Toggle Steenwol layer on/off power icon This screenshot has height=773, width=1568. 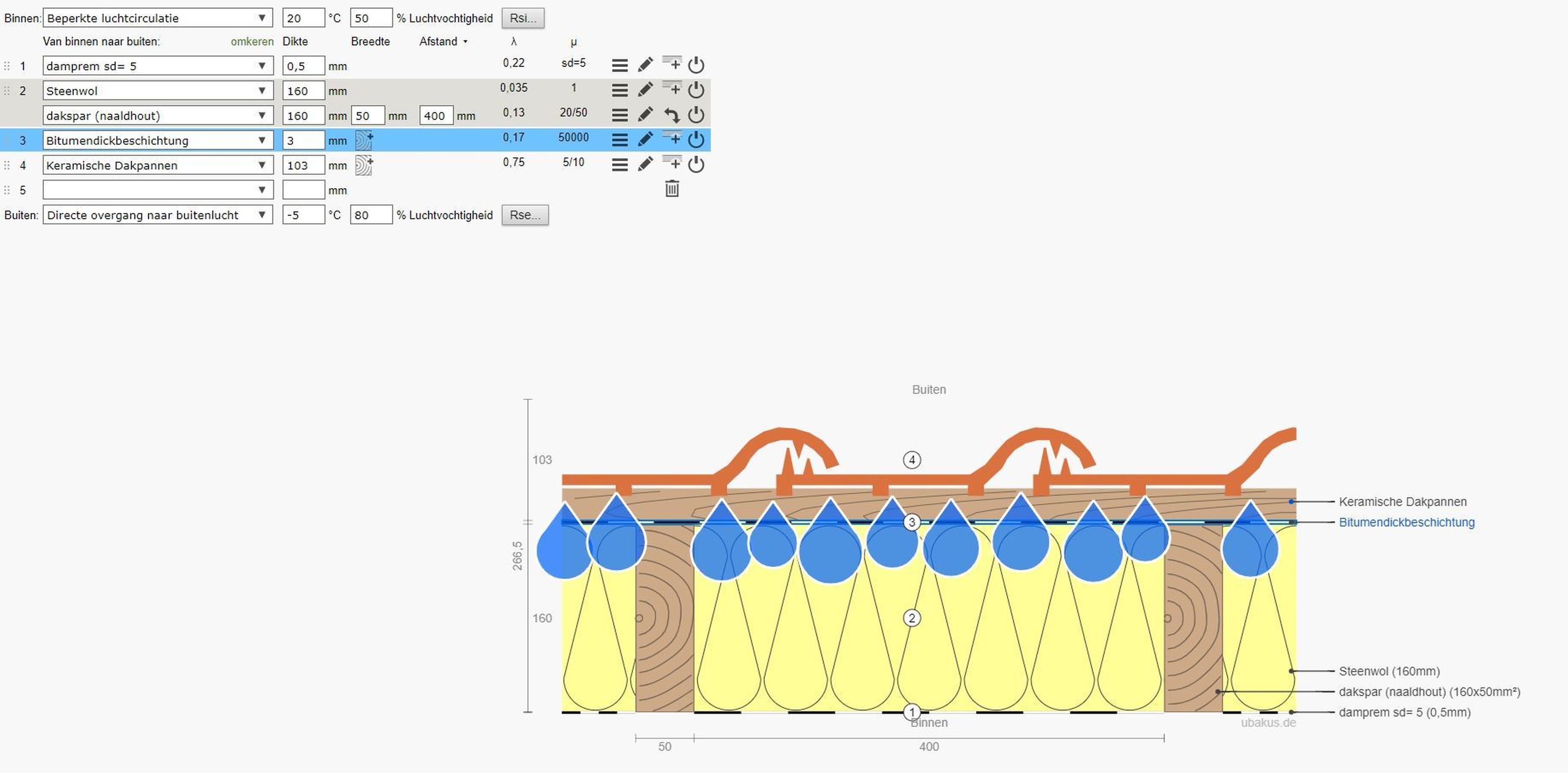[x=696, y=90]
